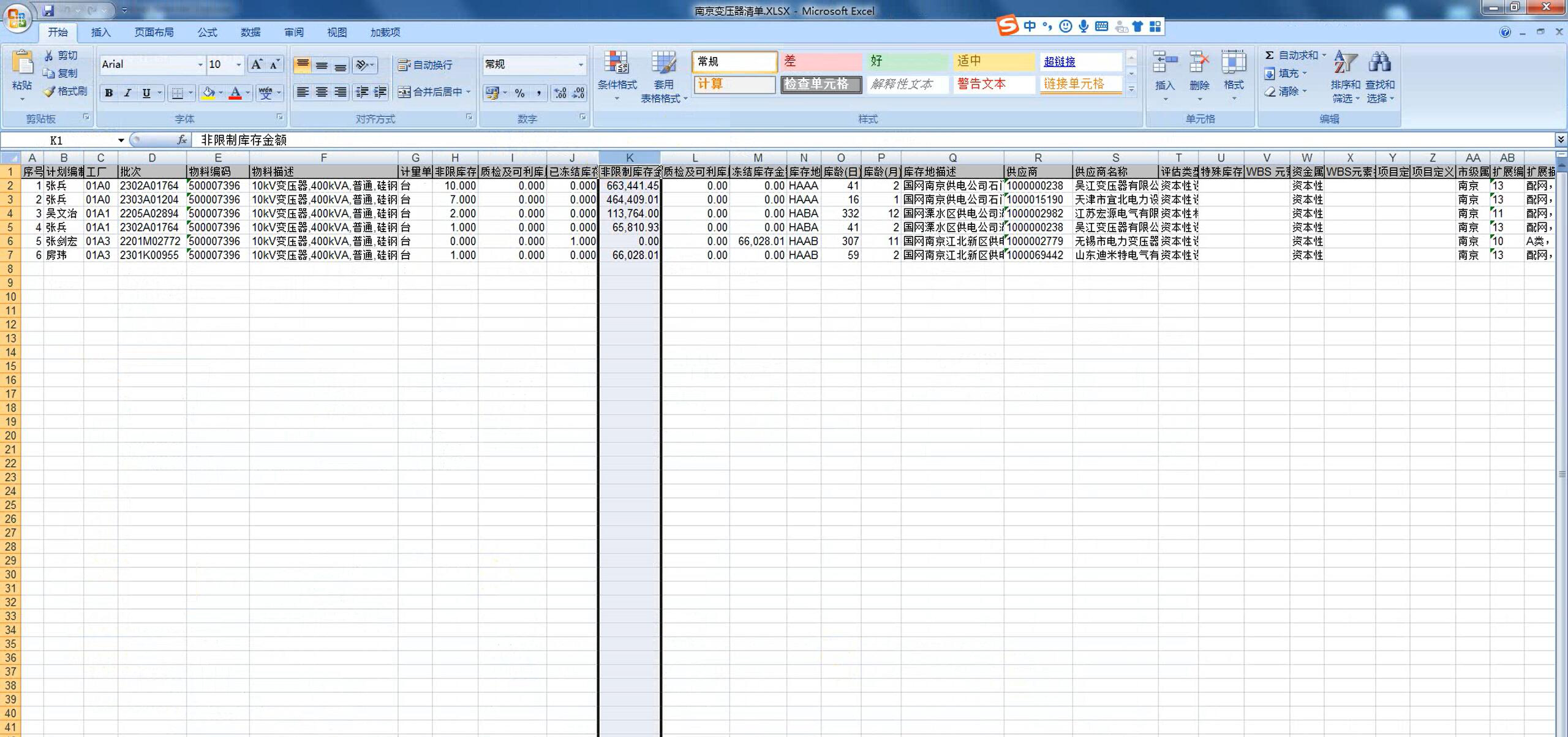
Task: Switch to the Insert (插入) tab
Action: (x=100, y=32)
